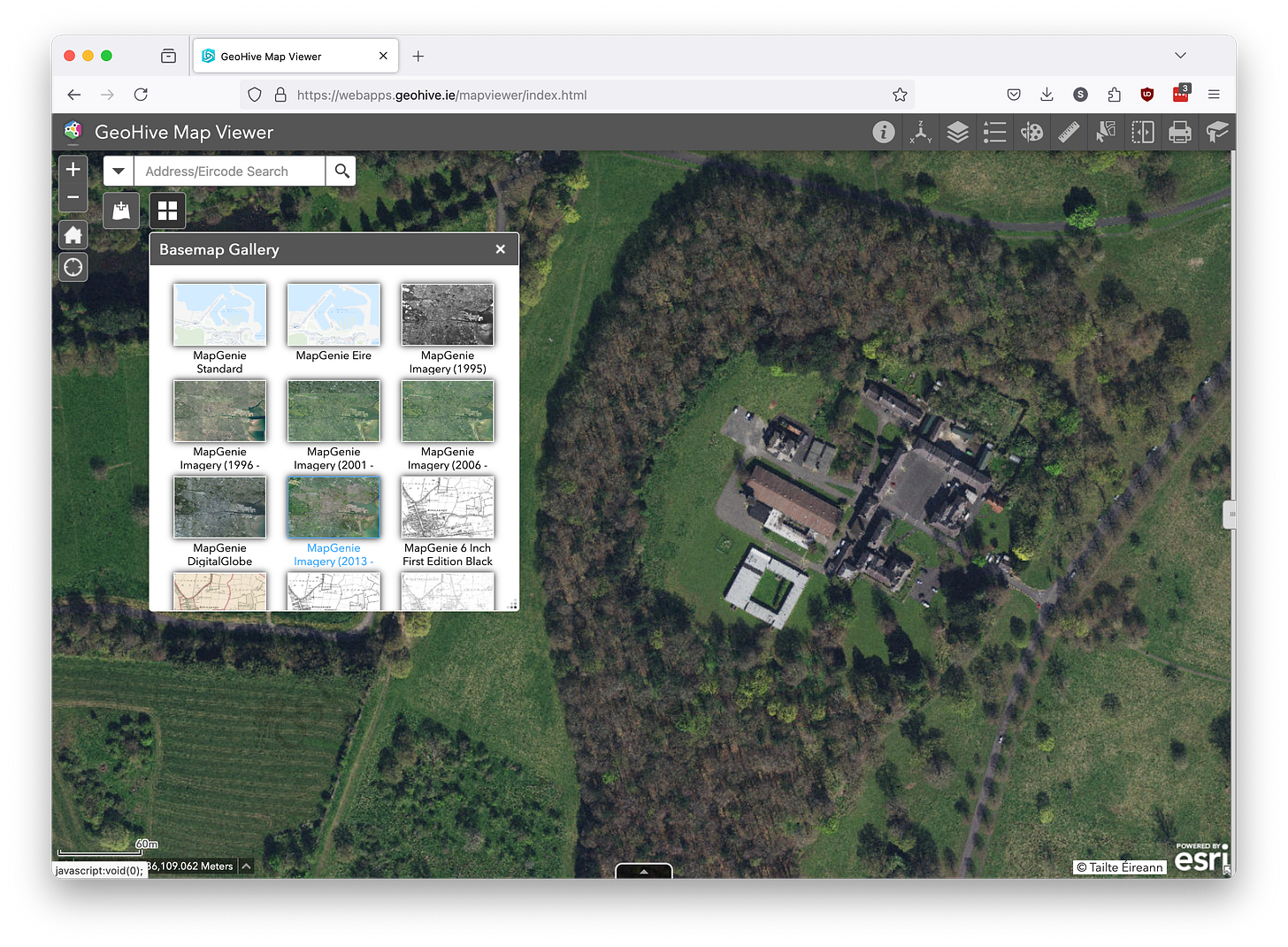1288x947 pixels.
Task: Open the Print map tool
Action: click(1180, 132)
